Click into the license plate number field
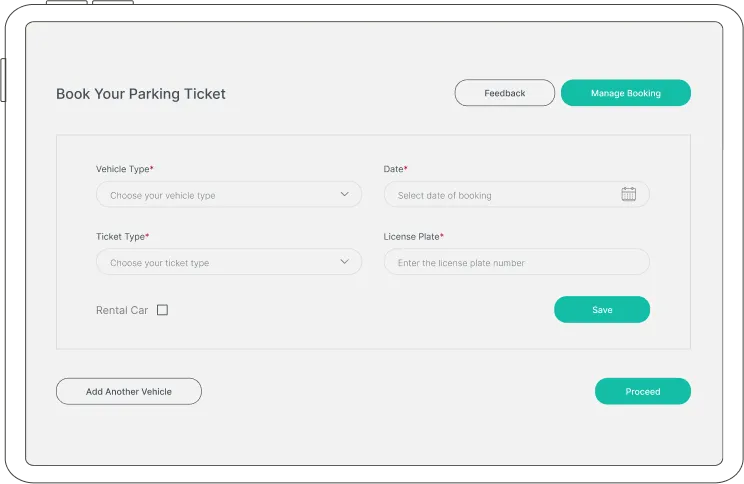Screen dimensions: 744x484 (515, 263)
